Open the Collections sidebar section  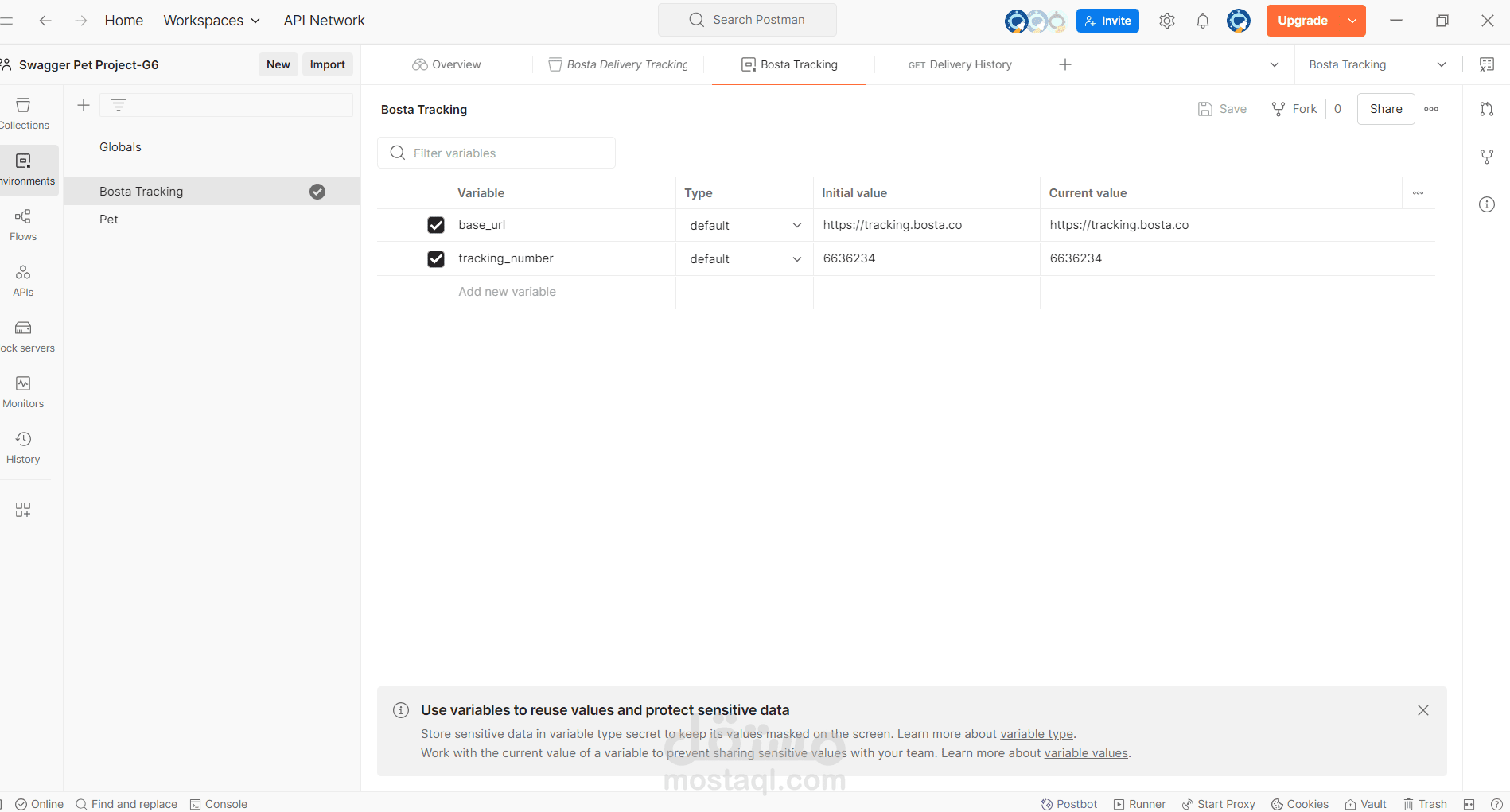[24, 114]
